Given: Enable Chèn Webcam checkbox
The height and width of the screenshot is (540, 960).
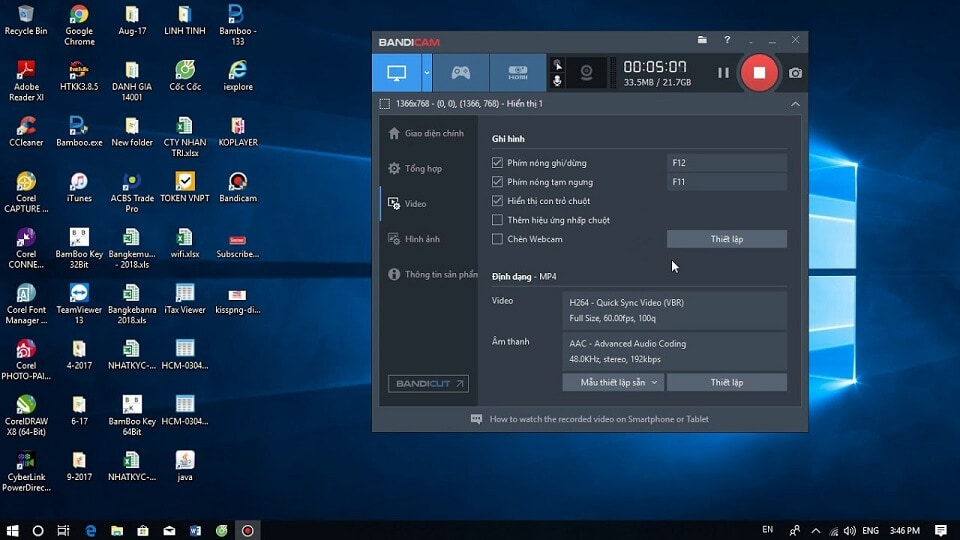Looking at the screenshot, I should pyautogui.click(x=497, y=239).
